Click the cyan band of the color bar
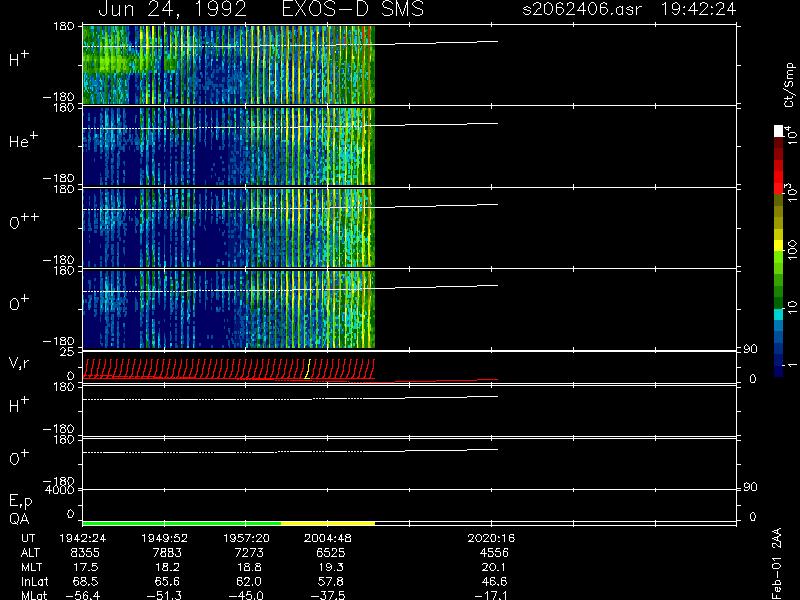The width and height of the screenshot is (800, 600). 779,314
